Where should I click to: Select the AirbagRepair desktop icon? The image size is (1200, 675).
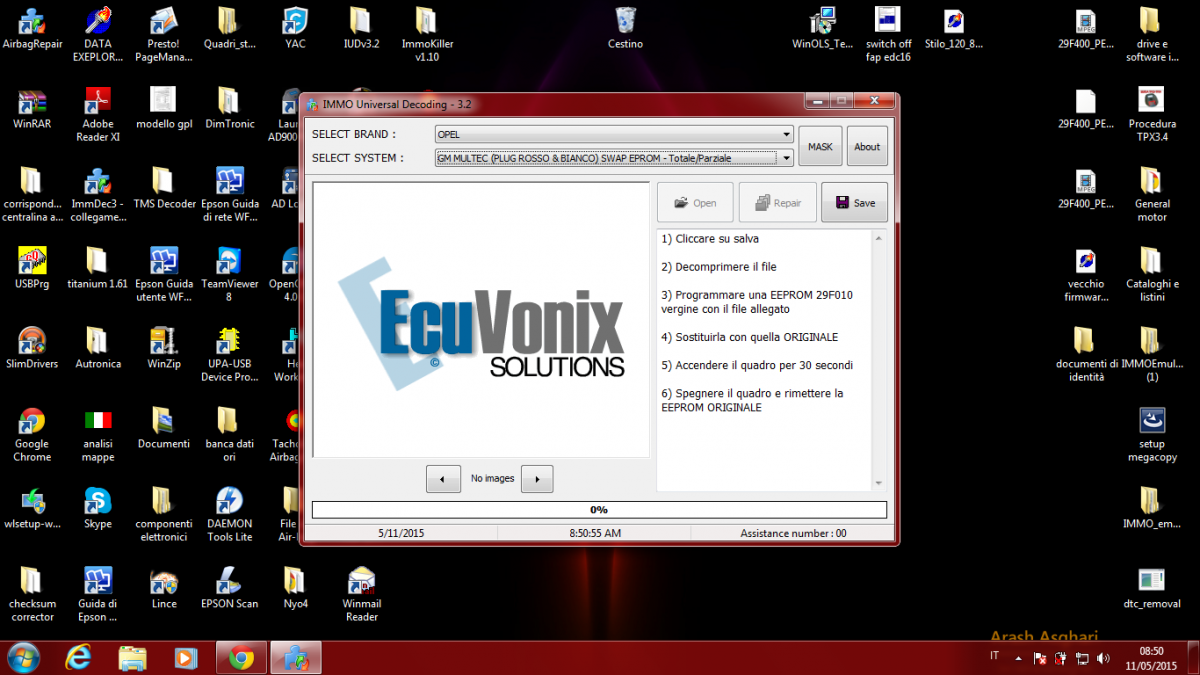tap(32, 29)
